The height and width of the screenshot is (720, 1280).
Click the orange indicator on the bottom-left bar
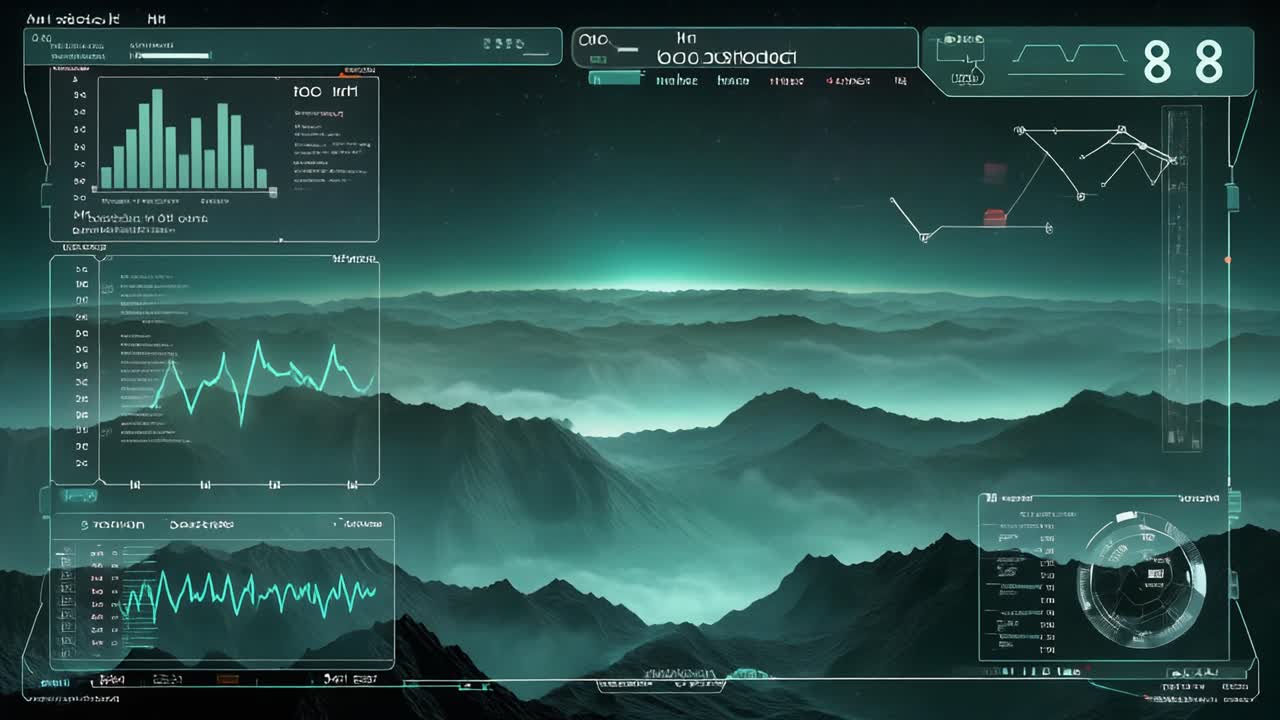(228, 679)
